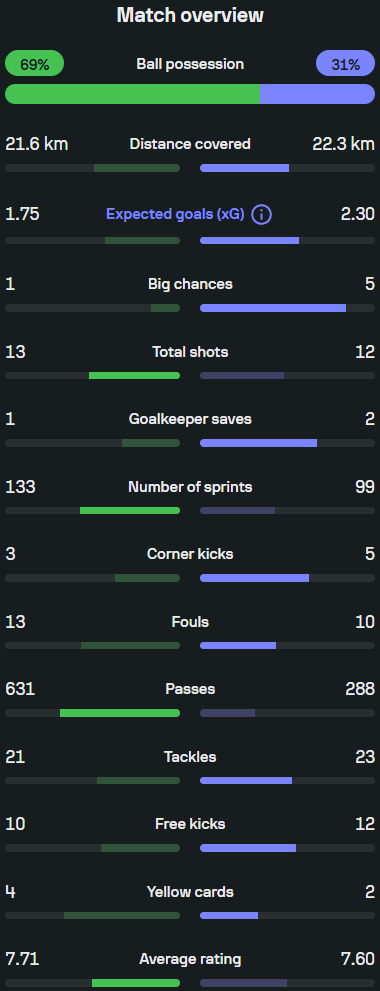
Task: Click the Ball possession progress bar
Action: 190,94
